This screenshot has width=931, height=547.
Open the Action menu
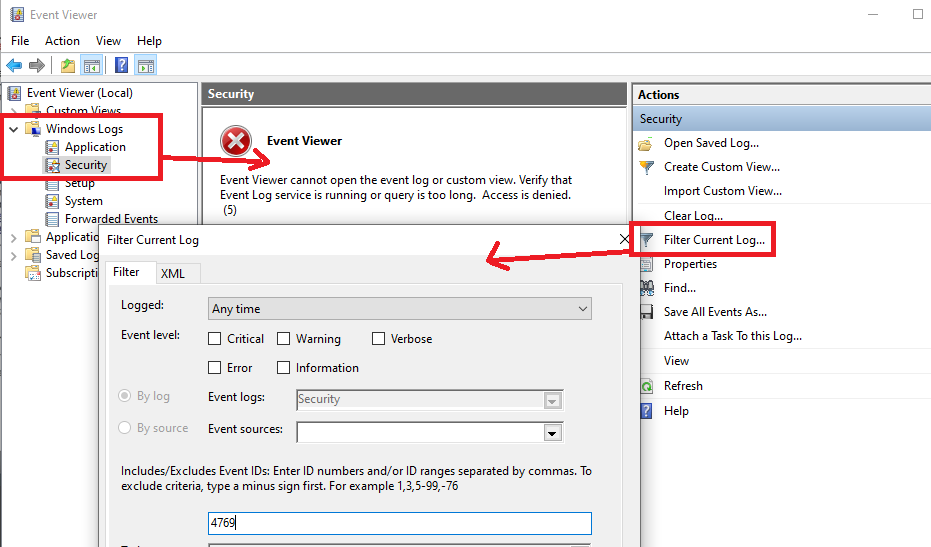click(62, 40)
